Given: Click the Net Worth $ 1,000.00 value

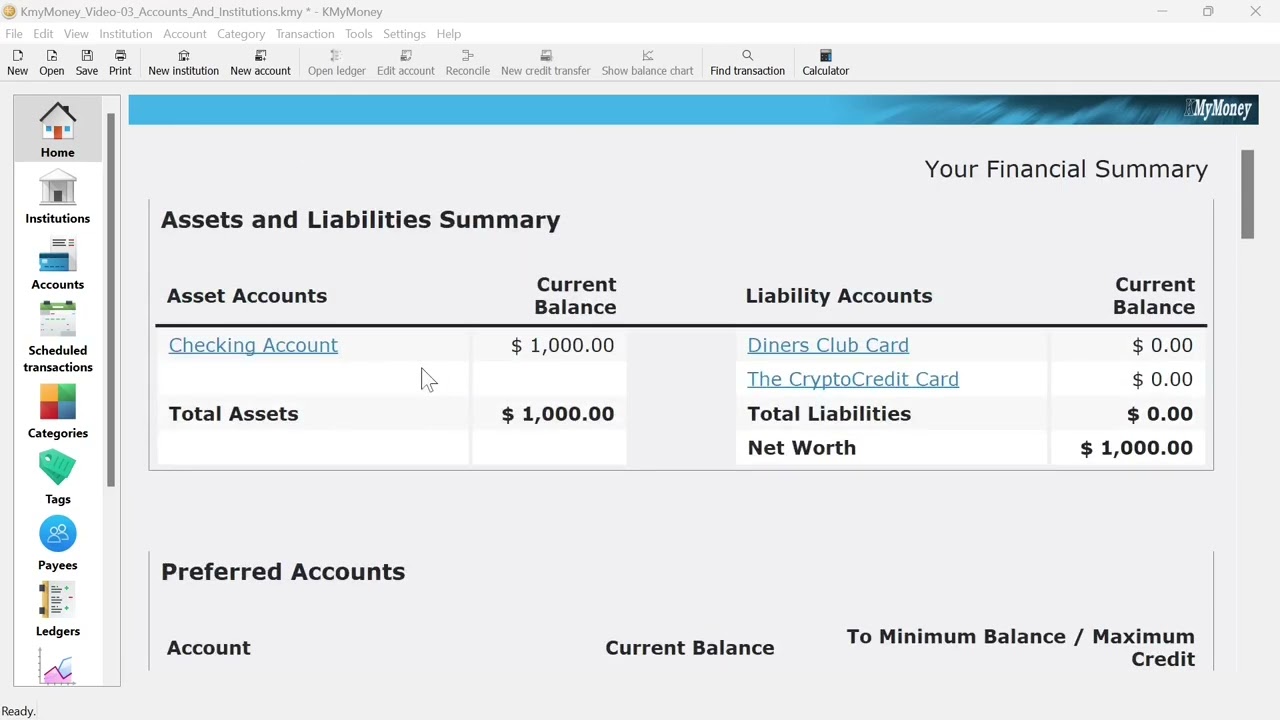Looking at the screenshot, I should (1136, 448).
